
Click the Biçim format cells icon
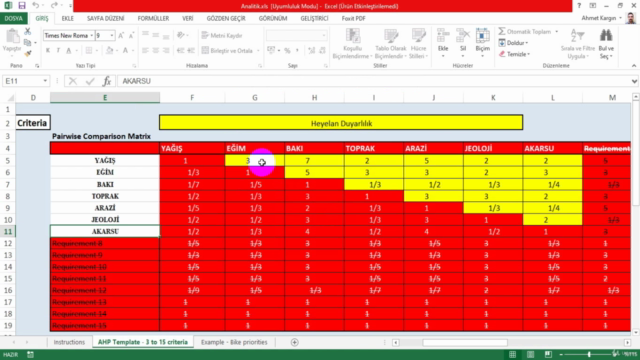point(482,36)
